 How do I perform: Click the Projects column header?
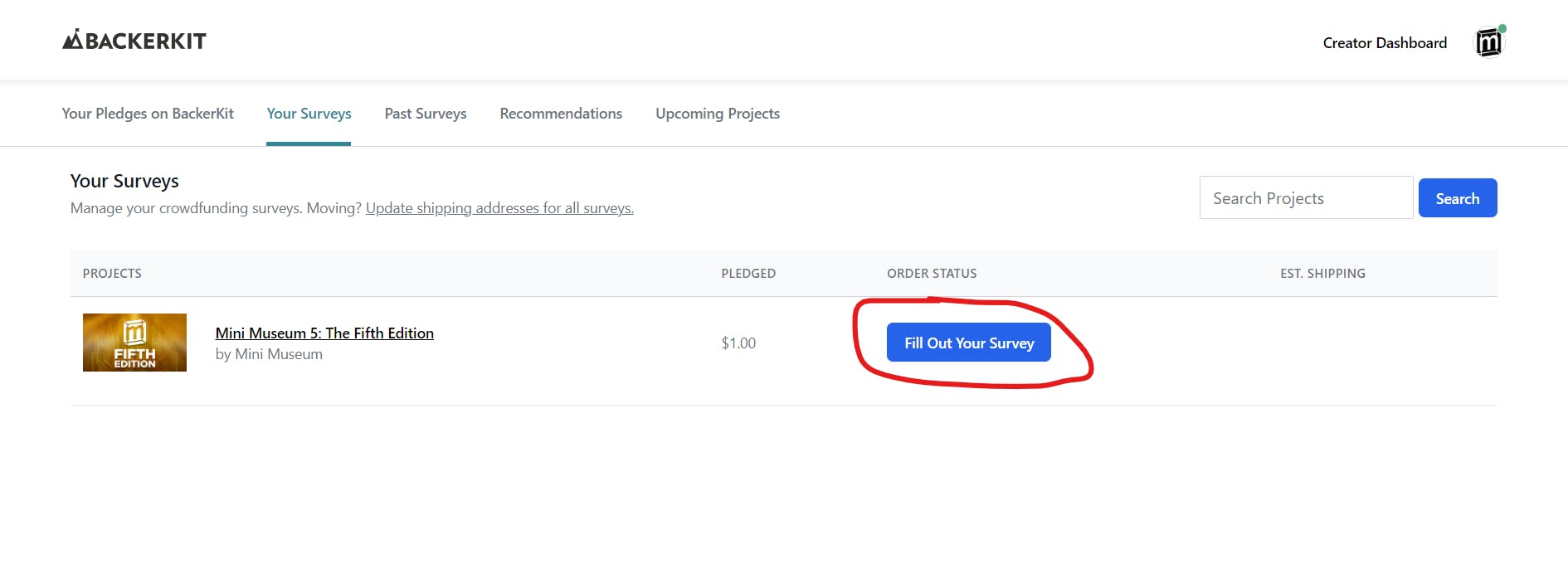click(112, 274)
